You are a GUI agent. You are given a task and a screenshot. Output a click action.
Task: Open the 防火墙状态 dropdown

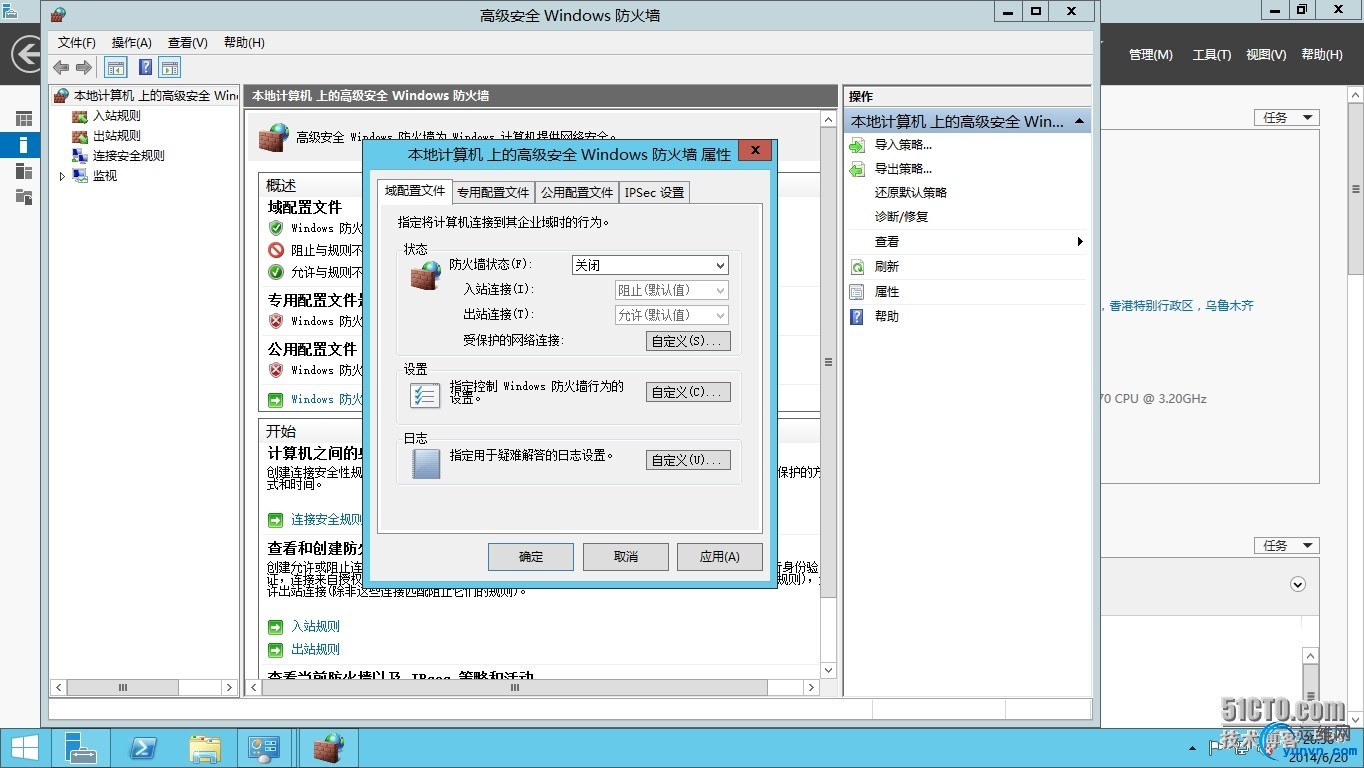pos(650,265)
